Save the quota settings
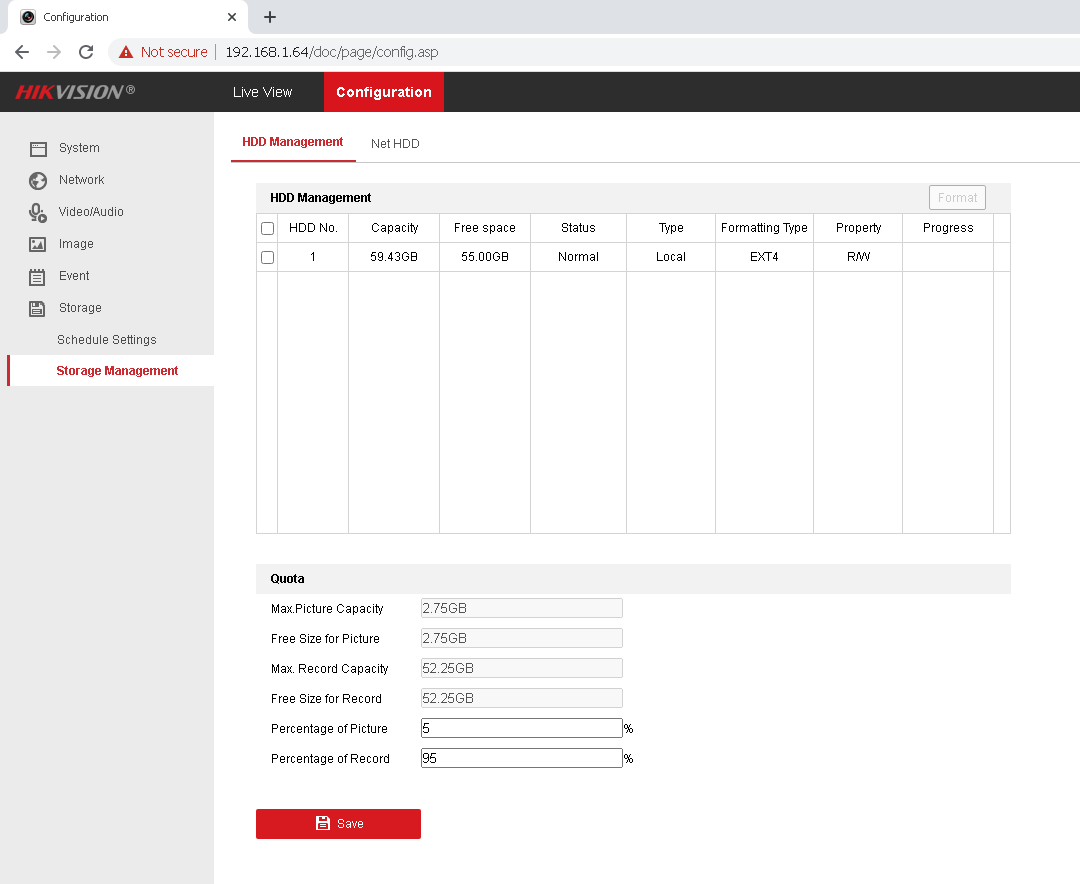 click(338, 823)
